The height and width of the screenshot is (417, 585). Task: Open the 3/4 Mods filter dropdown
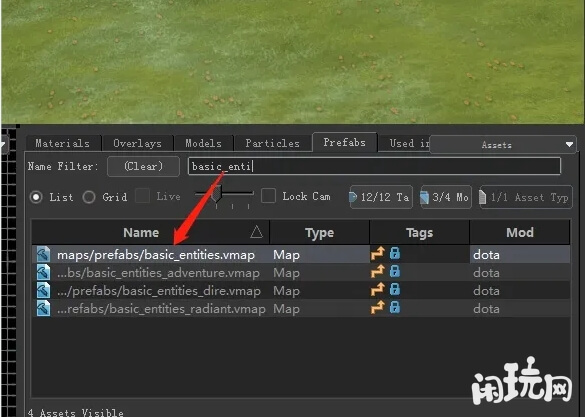(446, 197)
